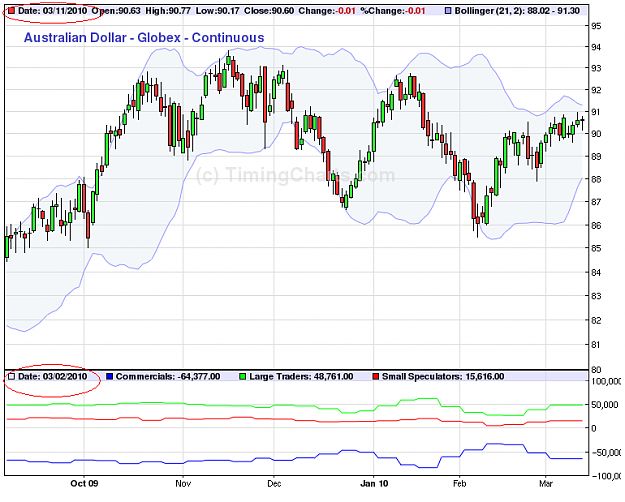
Task: Click the green Large Traders legend square
Action: (x=242, y=376)
